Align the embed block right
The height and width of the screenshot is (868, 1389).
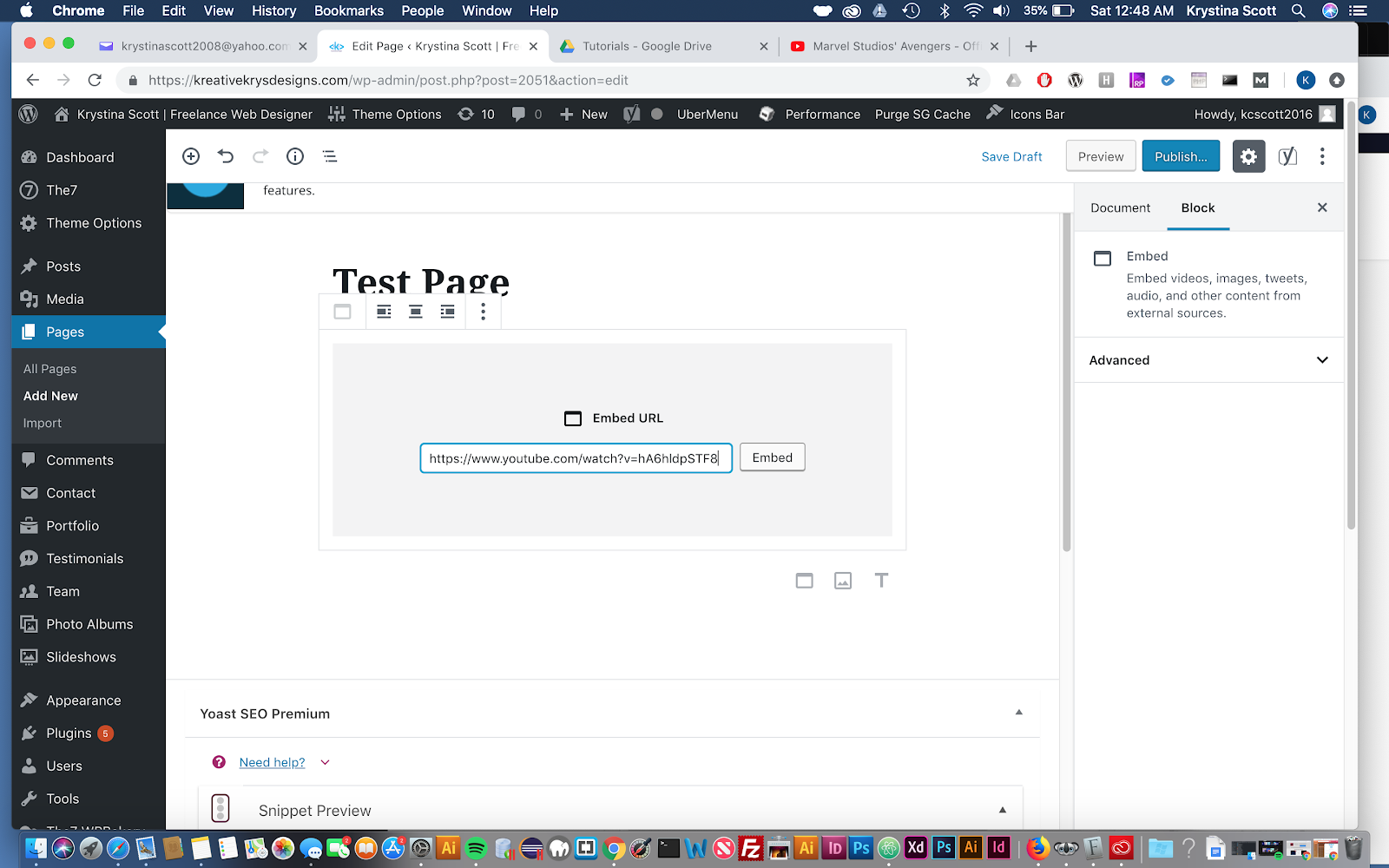[x=447, y=312]
